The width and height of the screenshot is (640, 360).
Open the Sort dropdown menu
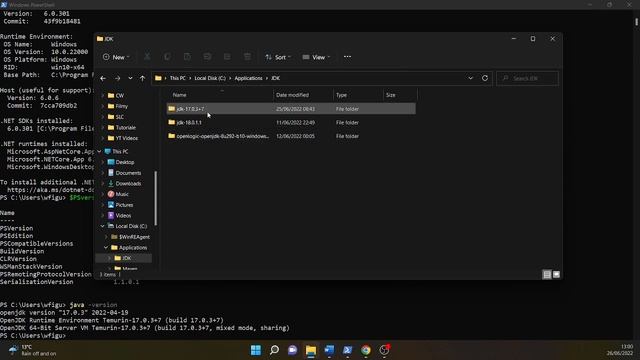tap(278, 57)
